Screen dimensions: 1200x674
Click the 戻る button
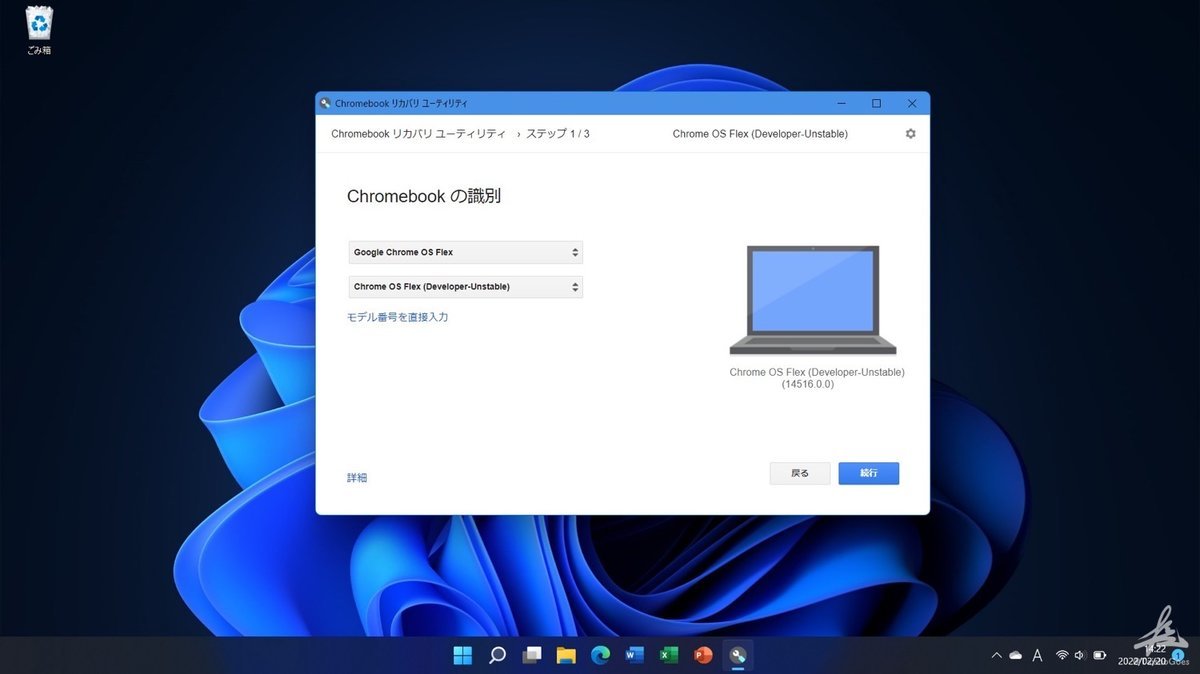[x=800, y=473]
